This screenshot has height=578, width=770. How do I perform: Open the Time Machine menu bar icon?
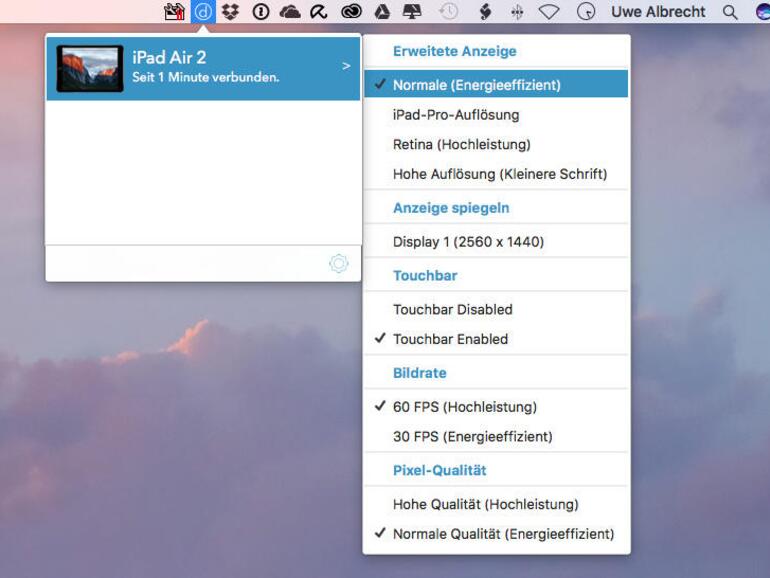point(448,11)
